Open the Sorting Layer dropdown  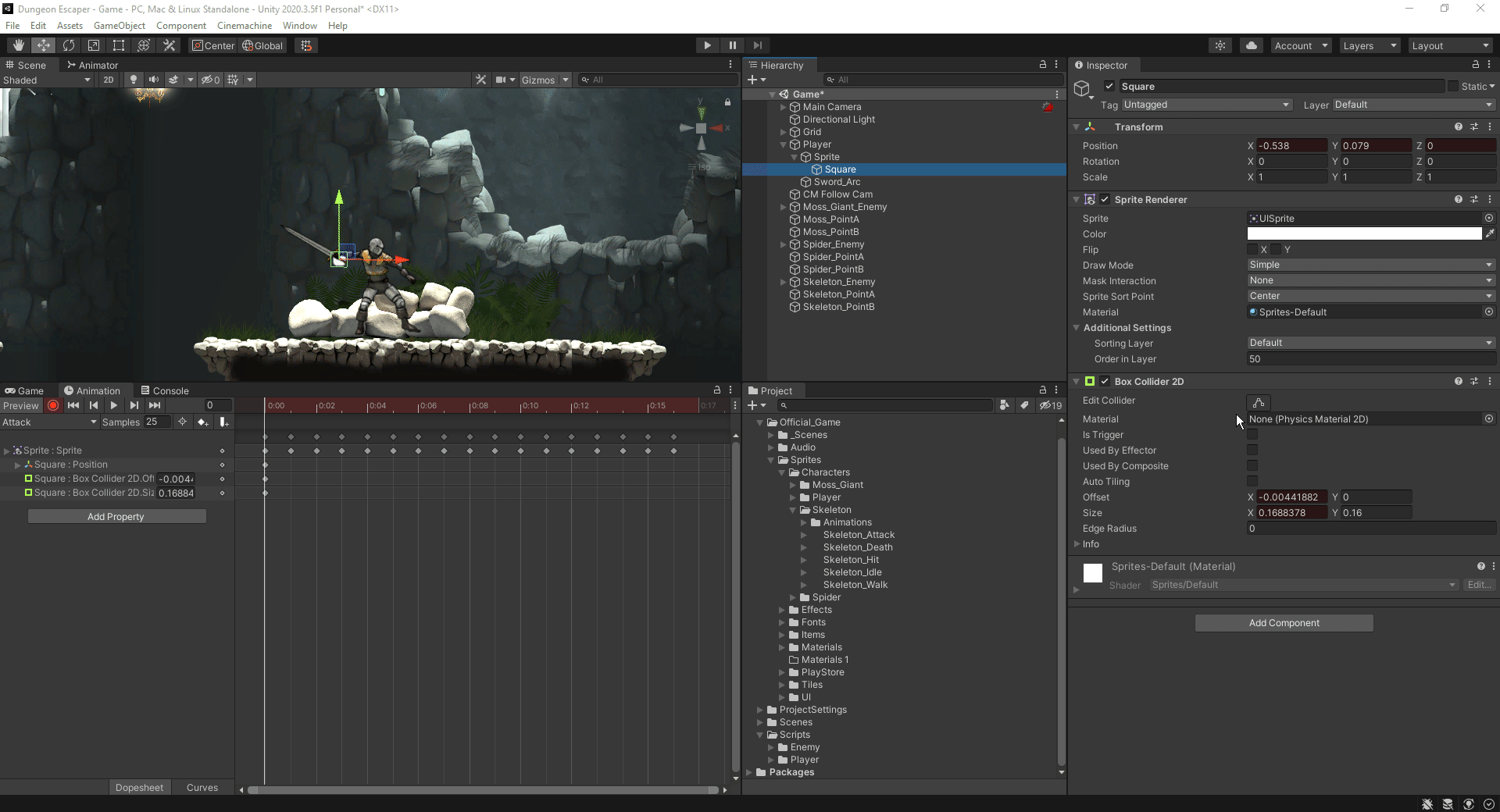click(x=1371, y=343)
